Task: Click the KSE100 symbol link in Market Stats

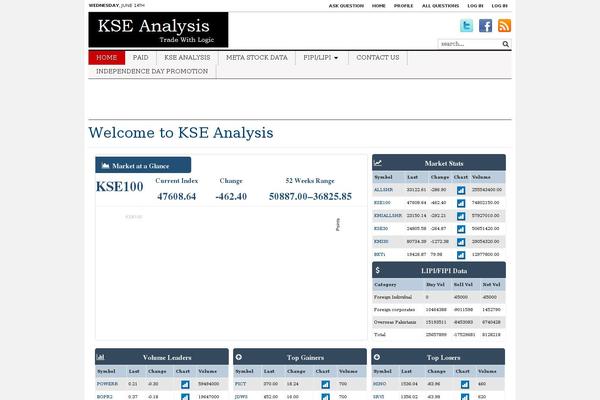Action: point(382,202)
